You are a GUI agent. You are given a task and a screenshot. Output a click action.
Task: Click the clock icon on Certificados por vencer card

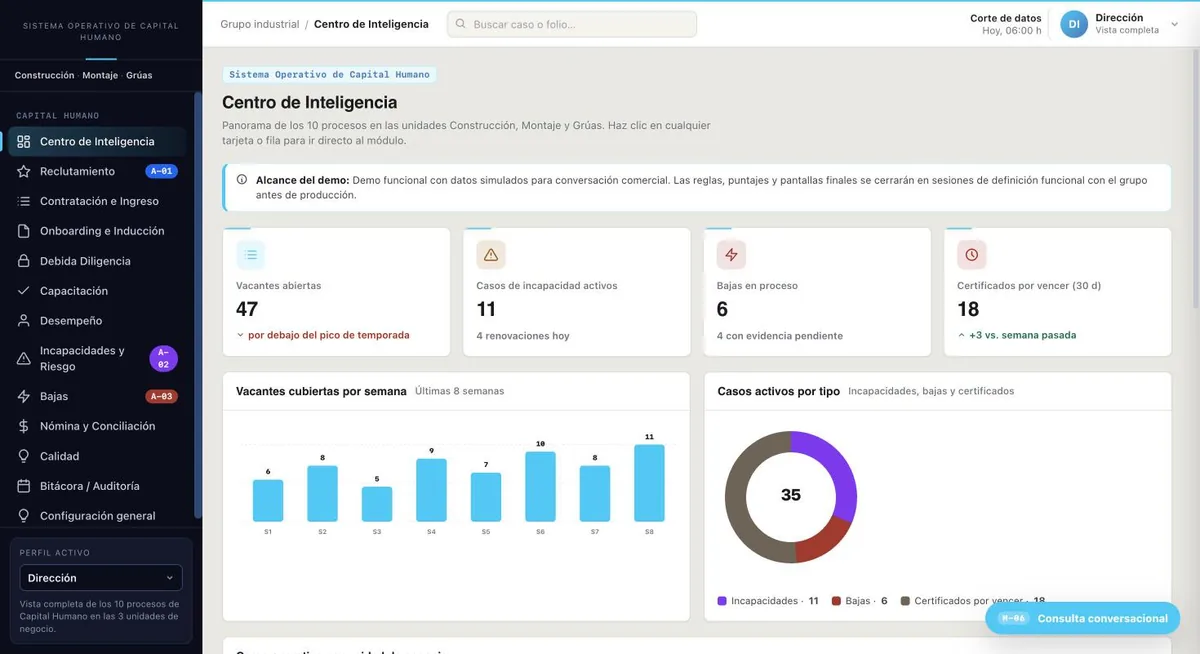tap(971, 255)
